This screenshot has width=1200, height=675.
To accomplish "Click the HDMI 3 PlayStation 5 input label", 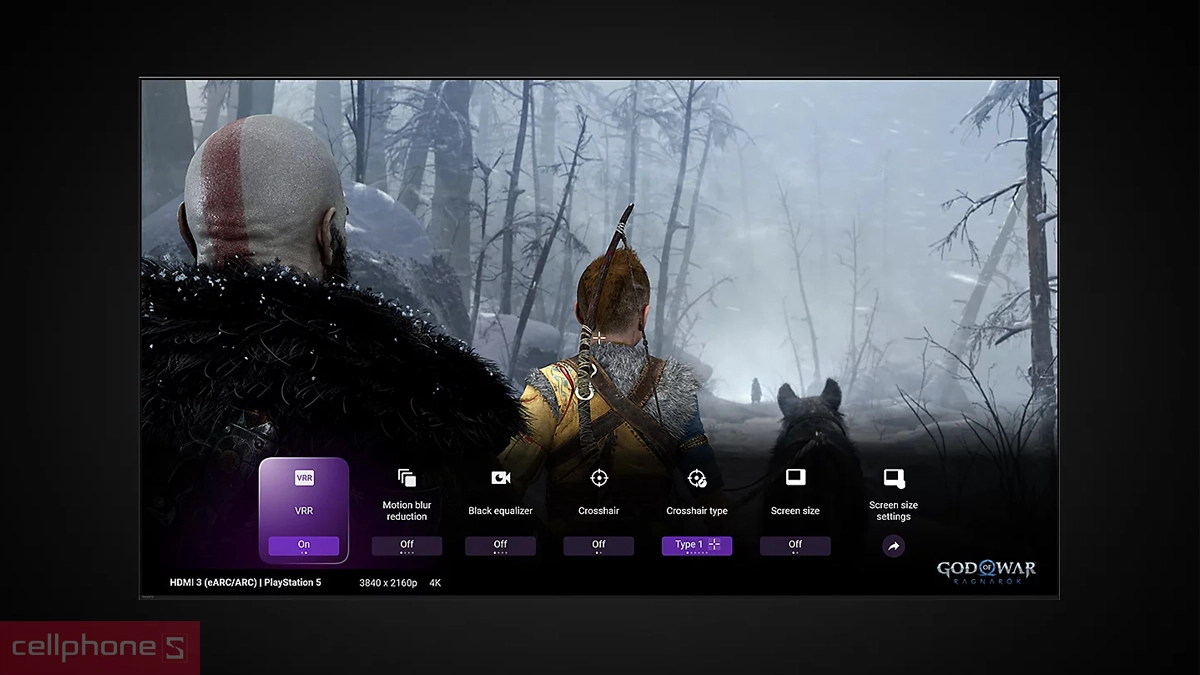I will pos(245,582).
